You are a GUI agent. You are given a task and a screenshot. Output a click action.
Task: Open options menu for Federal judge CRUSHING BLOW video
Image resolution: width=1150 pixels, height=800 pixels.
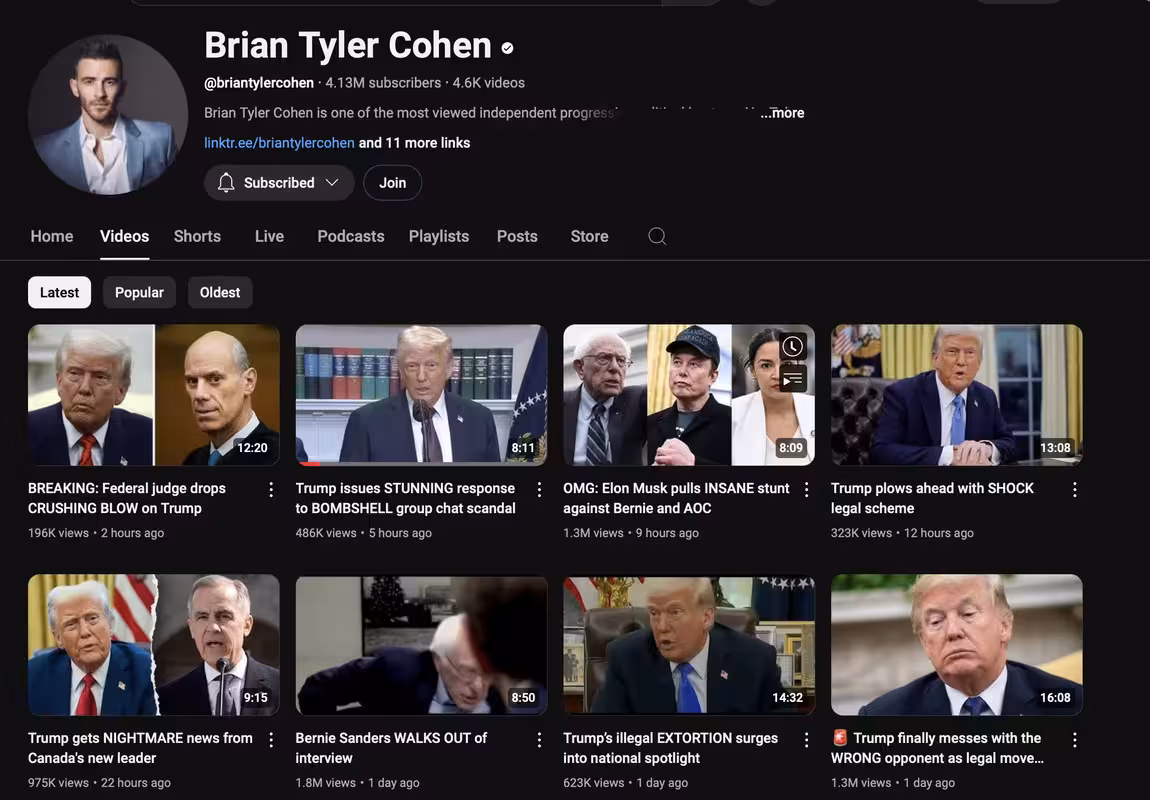click(x=271, y=490)
